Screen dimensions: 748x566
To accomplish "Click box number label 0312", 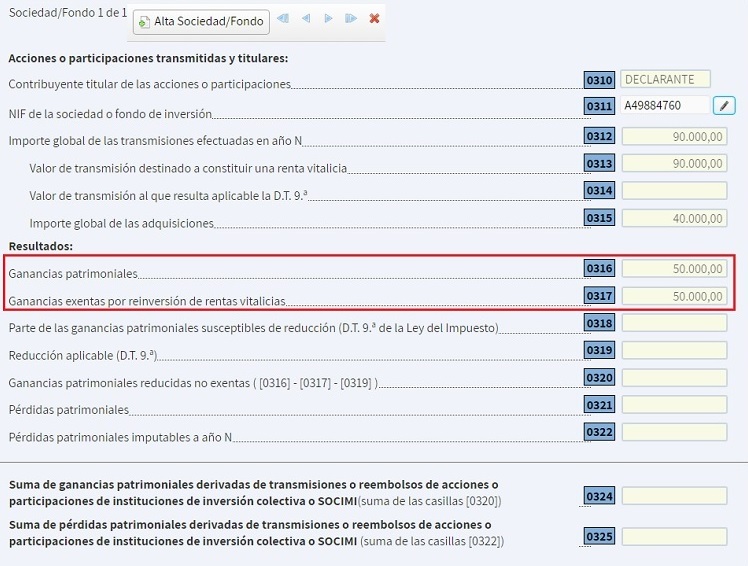I will coord(599,136).
